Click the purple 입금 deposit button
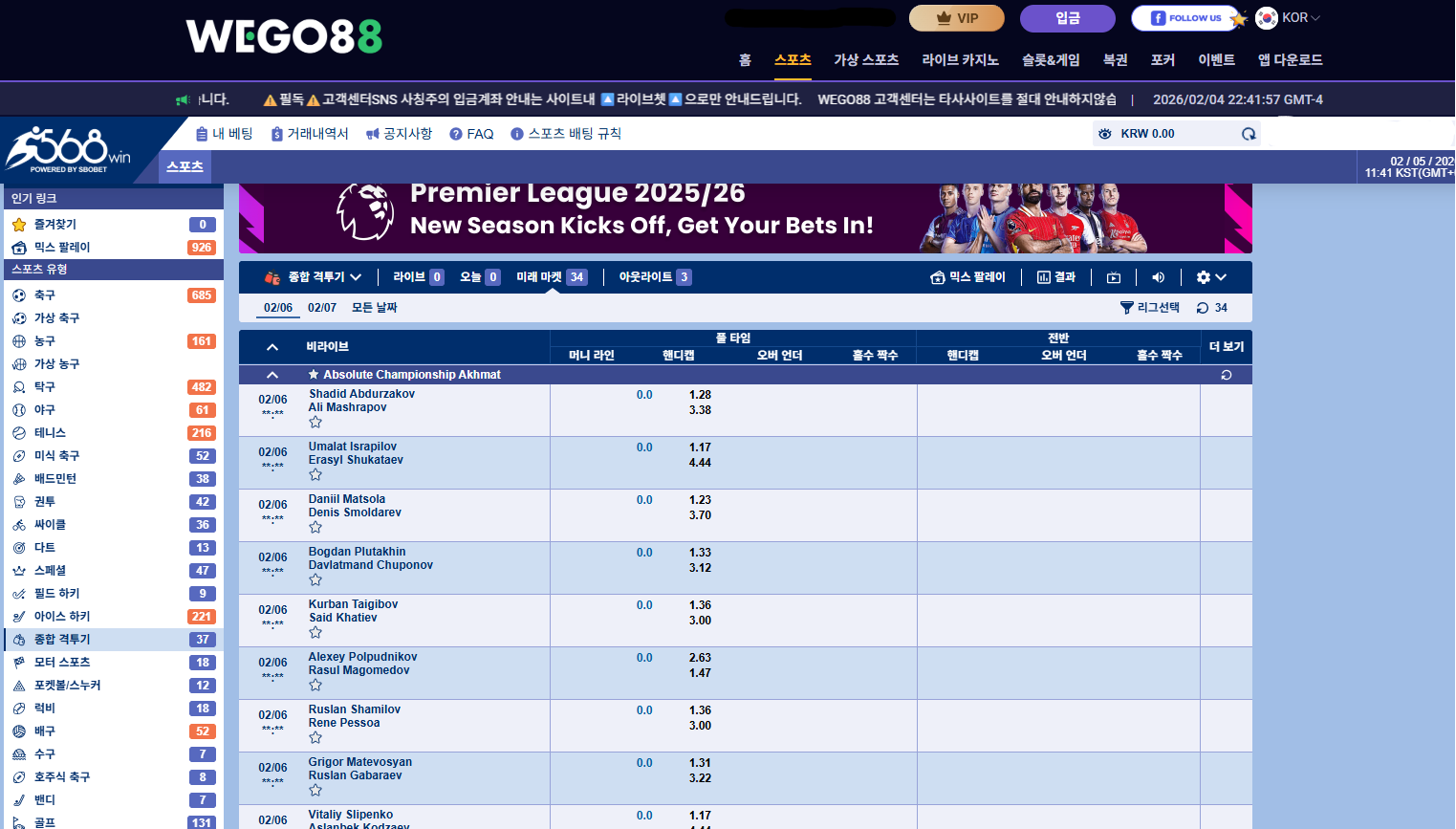This screenshot has height=829, width=1456. coord(1067,18)
